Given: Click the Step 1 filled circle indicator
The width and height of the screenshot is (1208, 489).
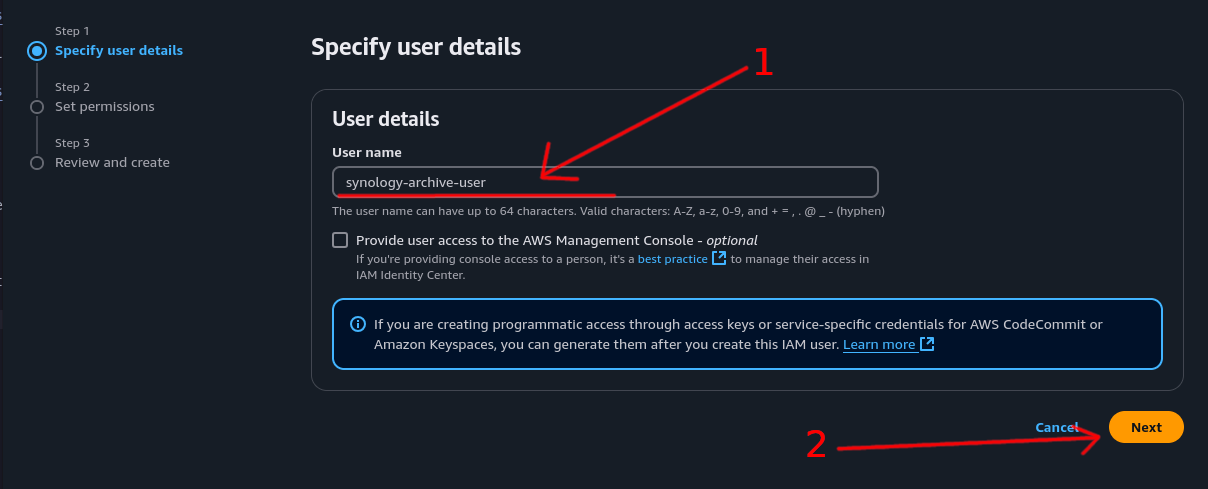Looking at the screenshot, I should pyautogui.click(x=37, y=50).
